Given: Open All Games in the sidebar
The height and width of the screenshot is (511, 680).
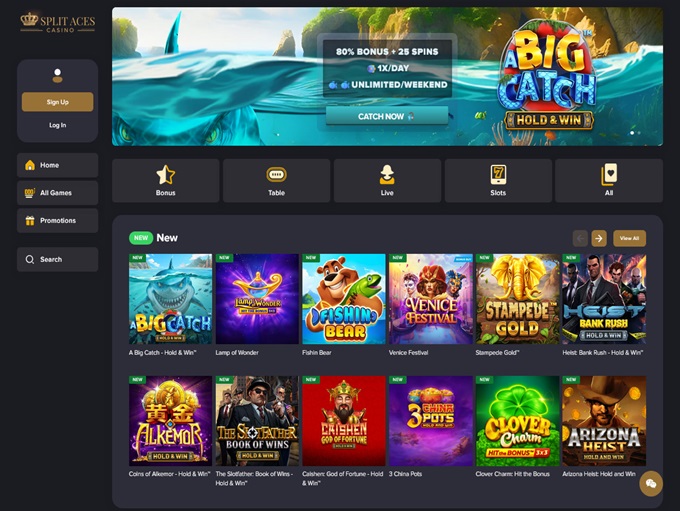Looking at the screenshot, I should 57,193.
